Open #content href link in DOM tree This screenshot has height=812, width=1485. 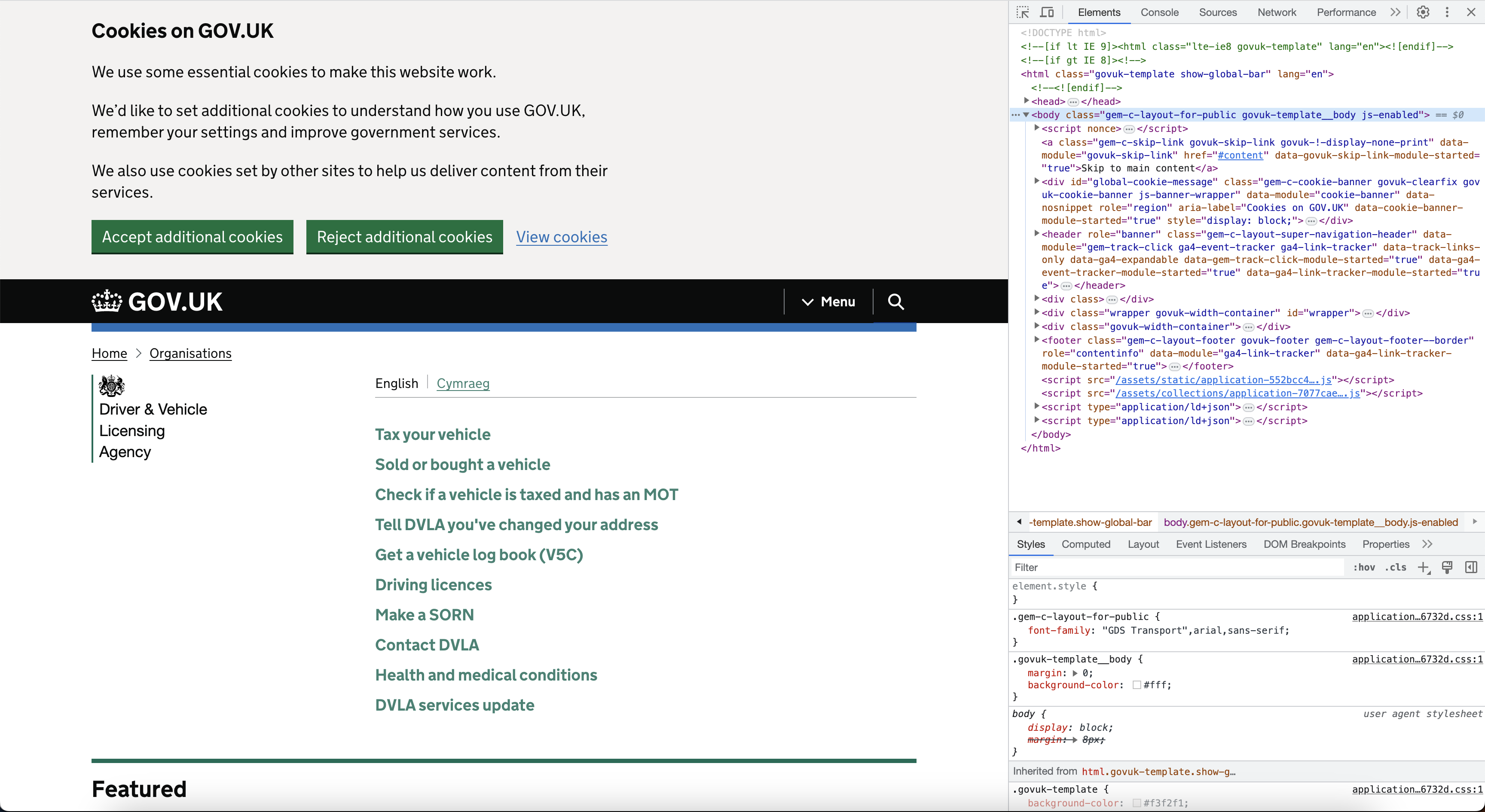coord(1240,156)
